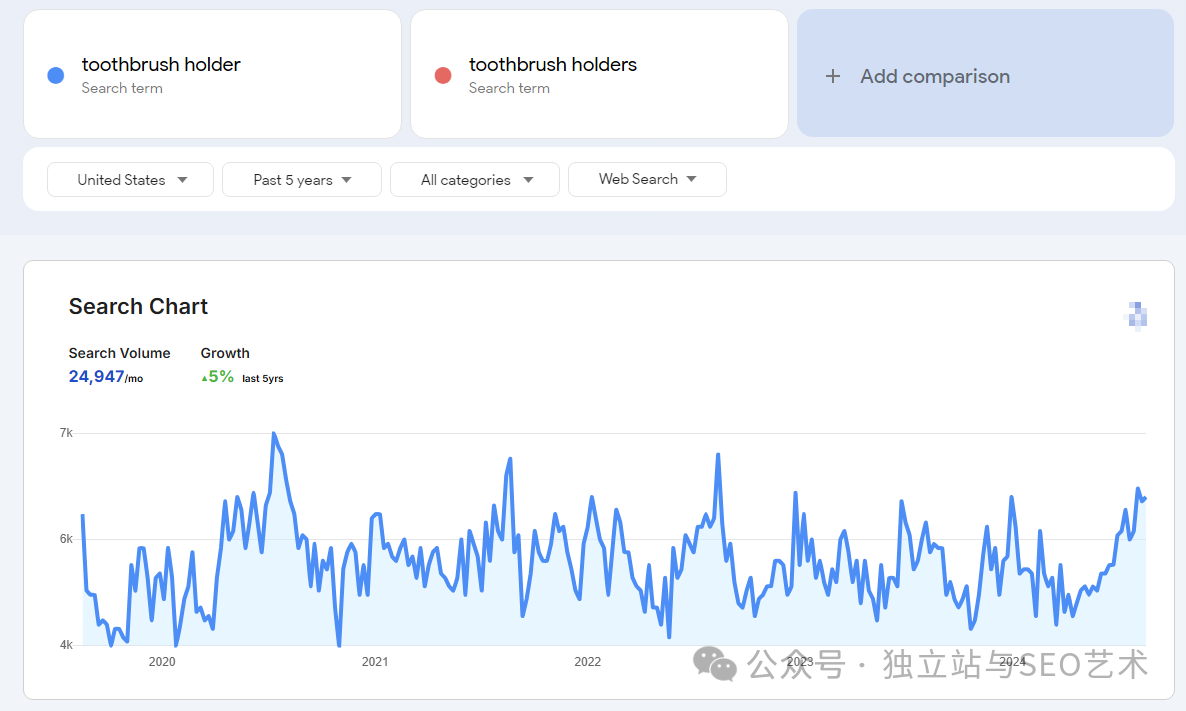Click the WeChat logo in the watermark

(x=715, y=662)
